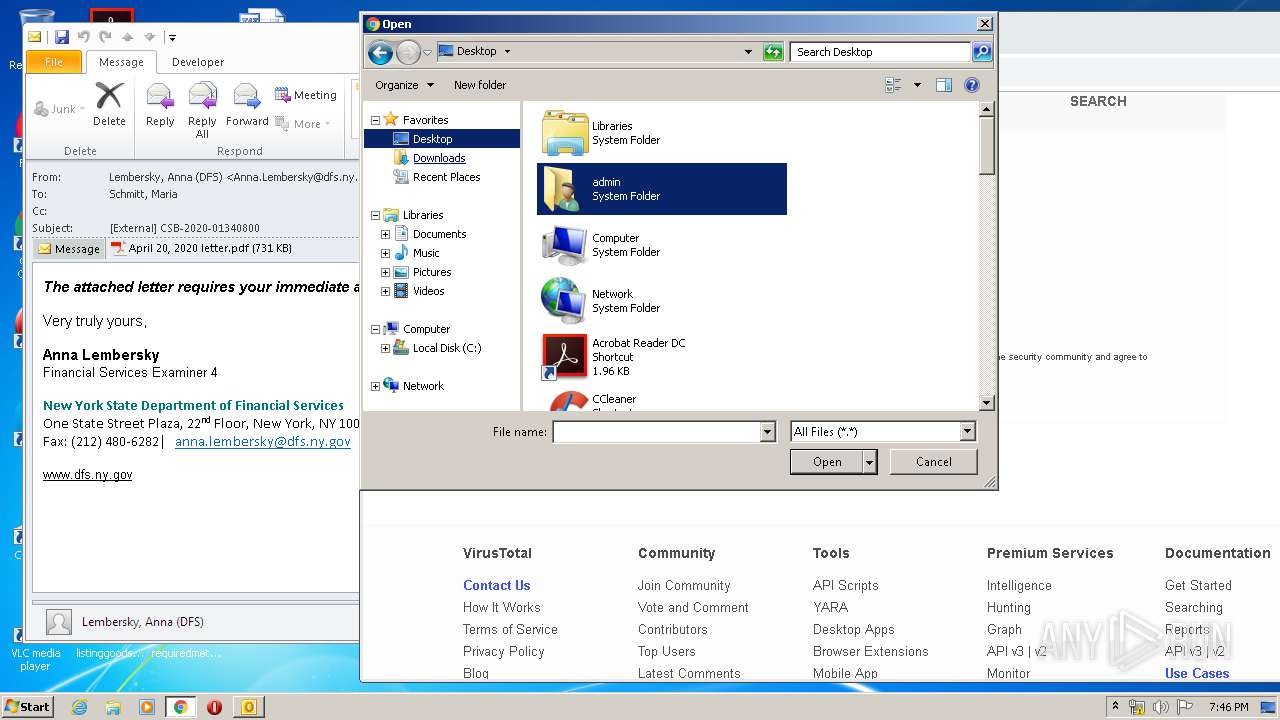
Task: Click file list scrollbar down arrow
Action: coord(986,402)
